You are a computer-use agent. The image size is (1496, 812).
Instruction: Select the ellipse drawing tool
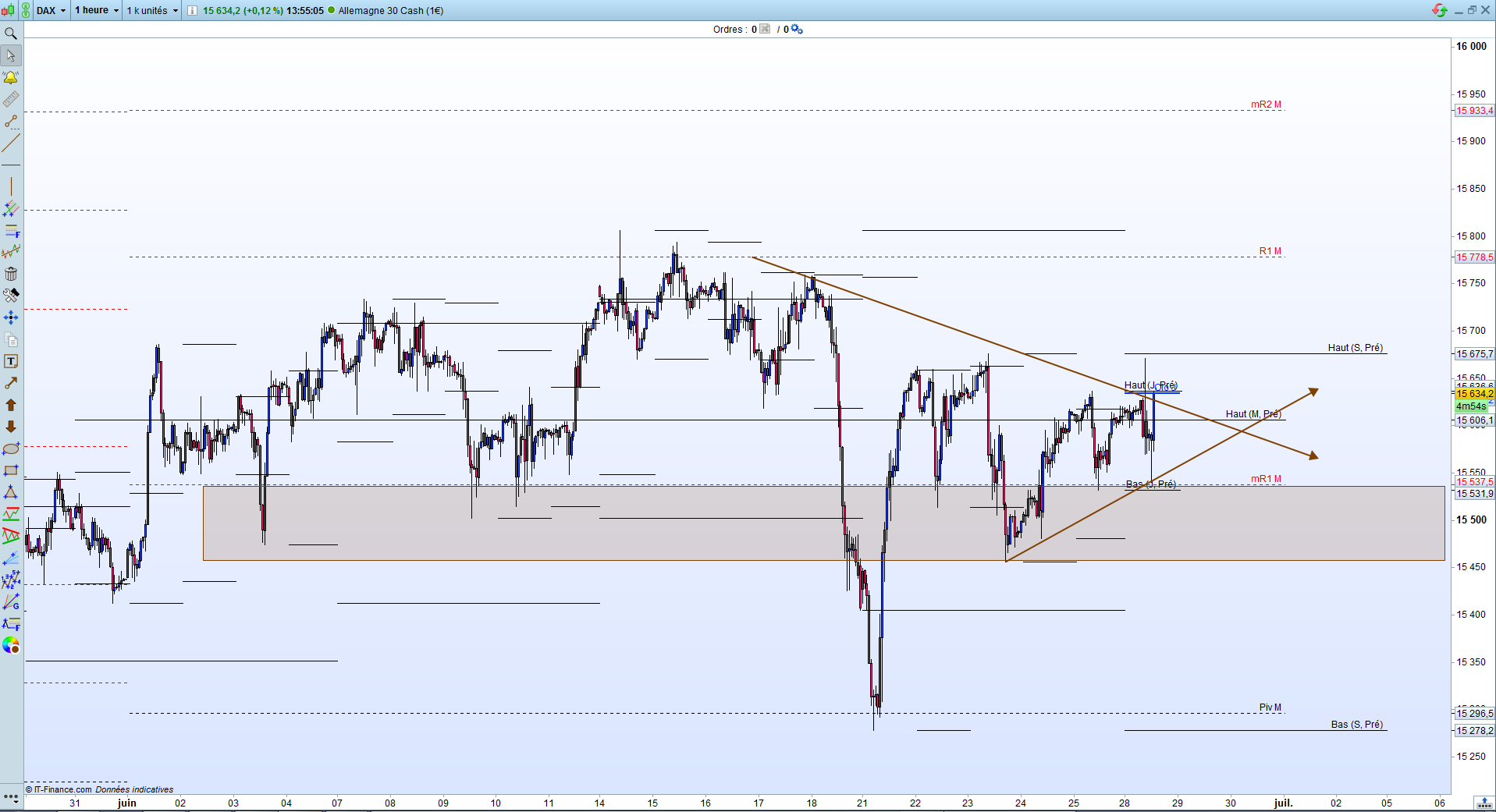point(11,449)
